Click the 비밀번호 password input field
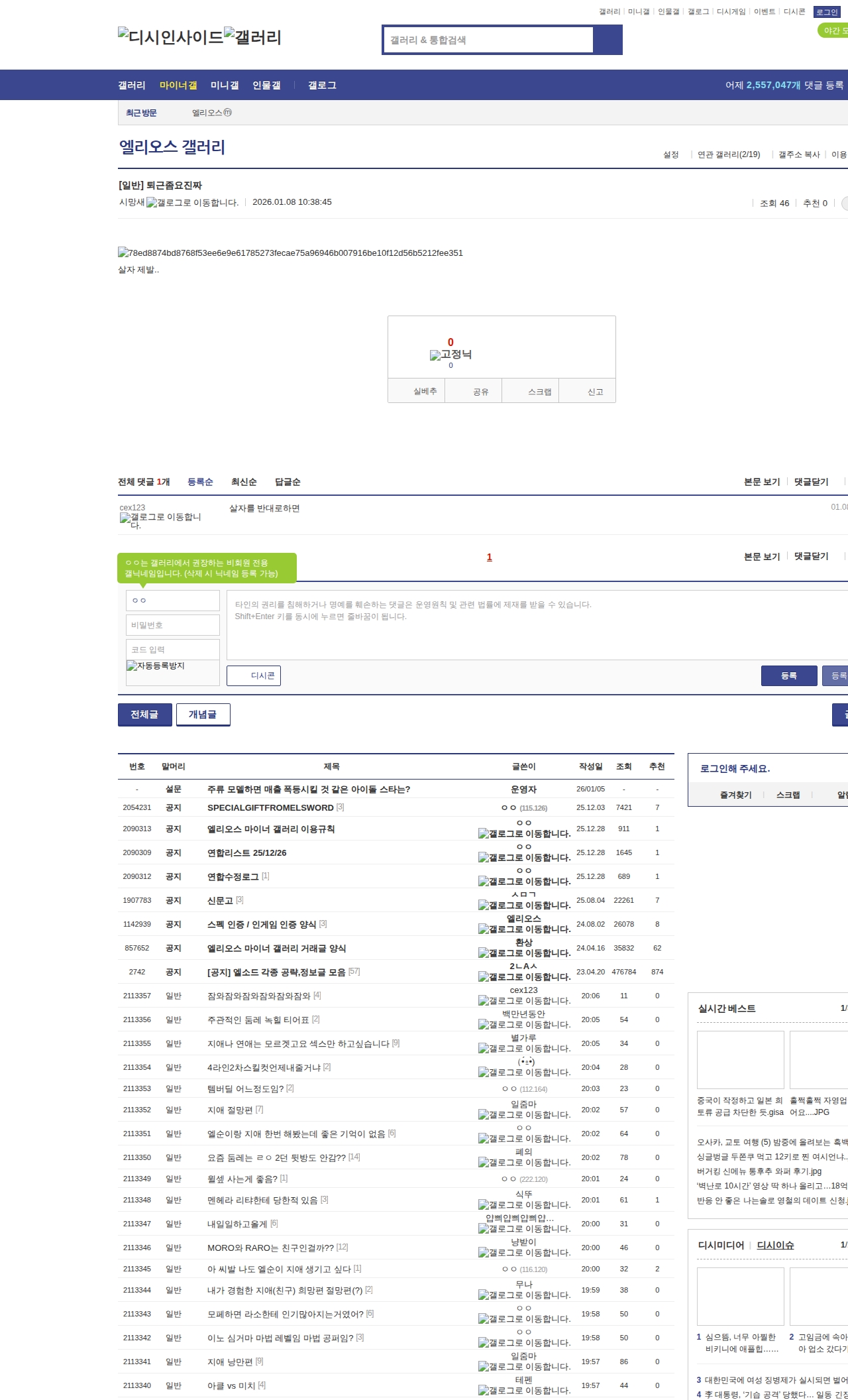848x1400 pixels. click(172, 625)
